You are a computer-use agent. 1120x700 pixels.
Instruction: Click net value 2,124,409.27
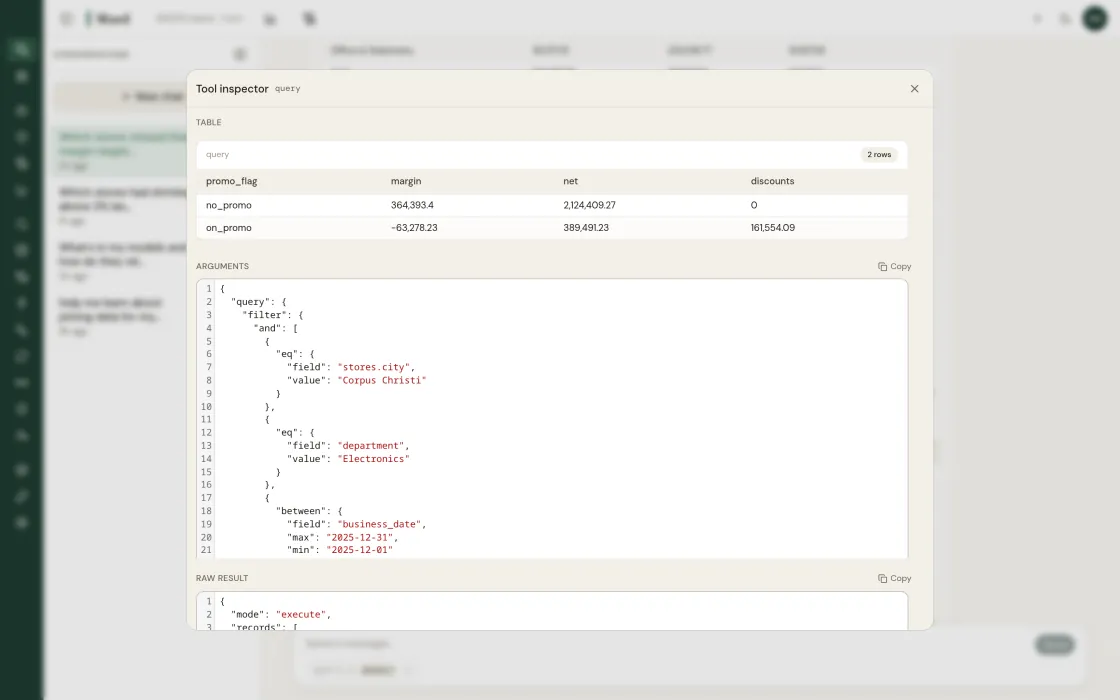[589, 205]
